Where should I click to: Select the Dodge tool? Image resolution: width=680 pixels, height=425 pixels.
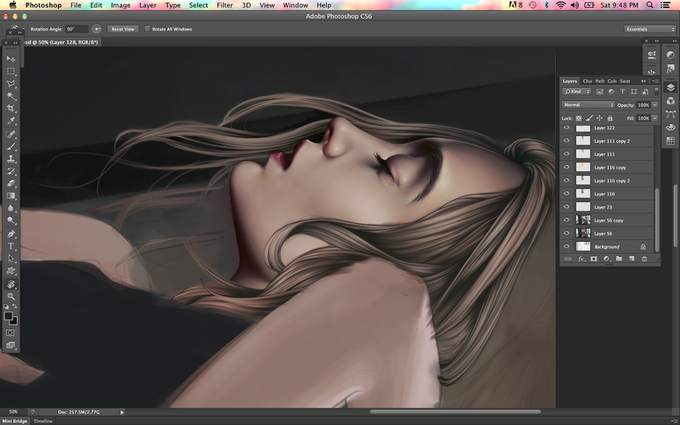pyautogui.click(x=11, y=220)
